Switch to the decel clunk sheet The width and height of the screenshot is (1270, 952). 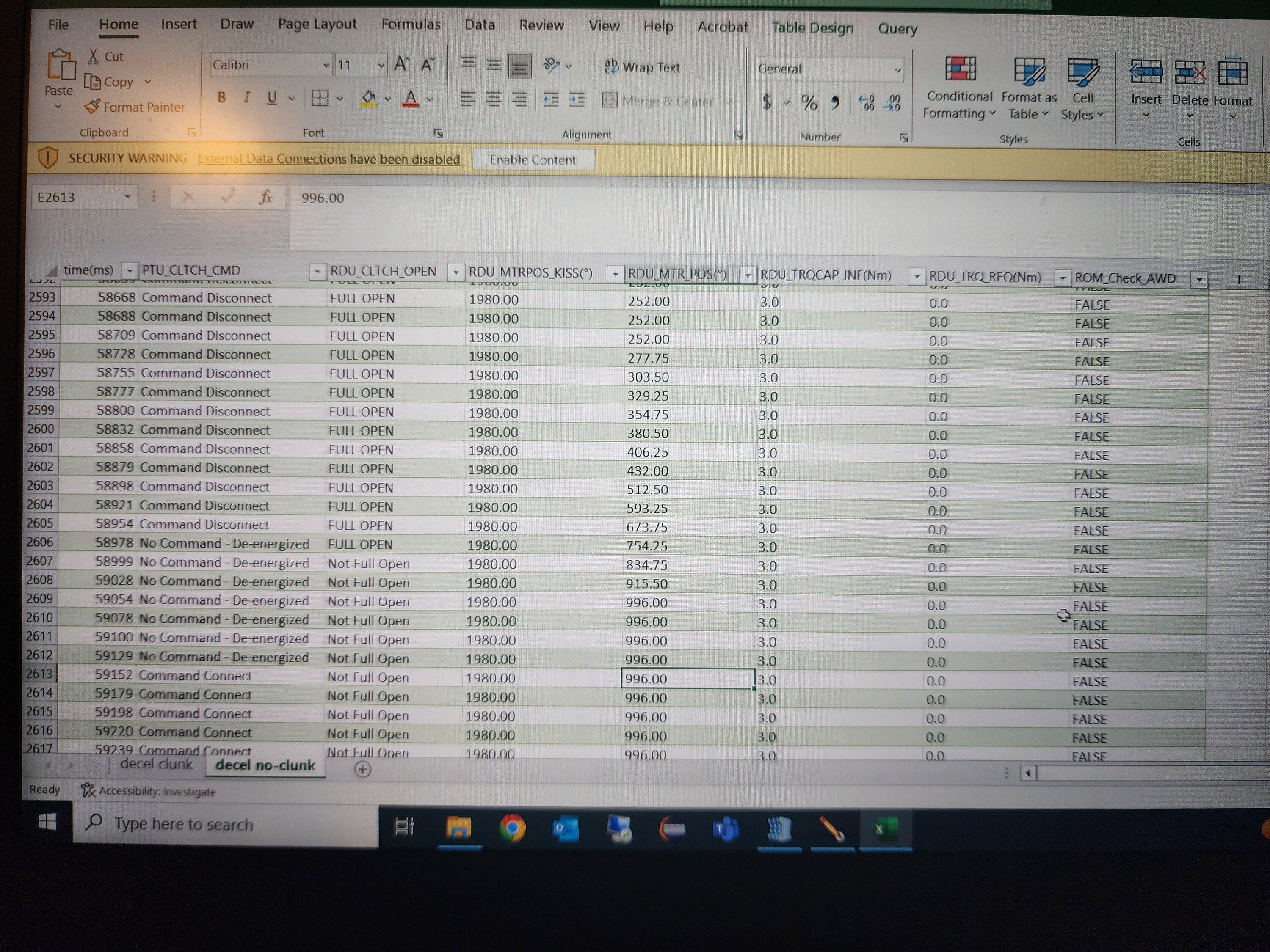click(x=156, y=764)
